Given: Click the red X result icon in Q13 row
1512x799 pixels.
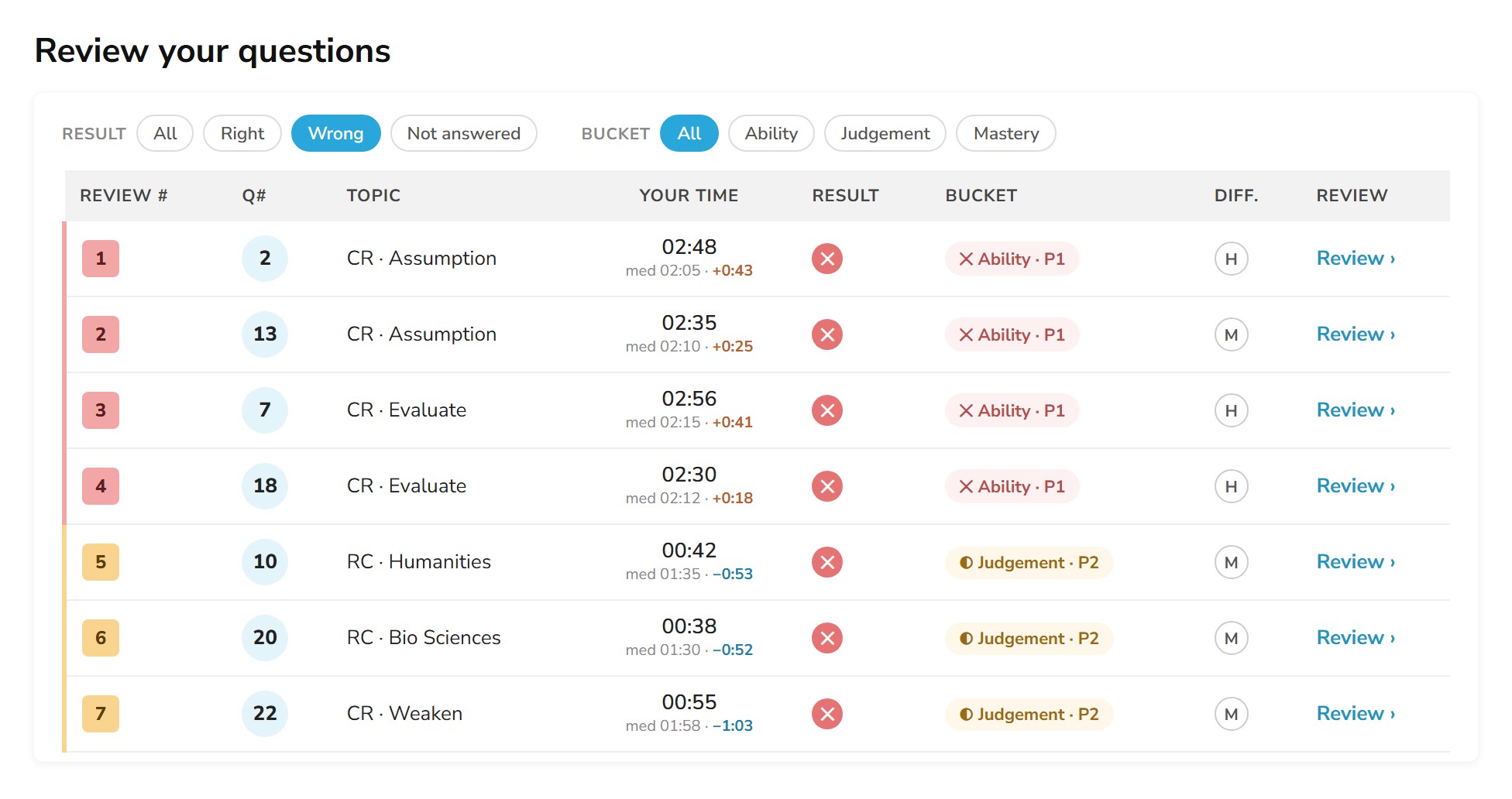Looking at the screenshot, I should pyautogui.click(x=827, y=334).
